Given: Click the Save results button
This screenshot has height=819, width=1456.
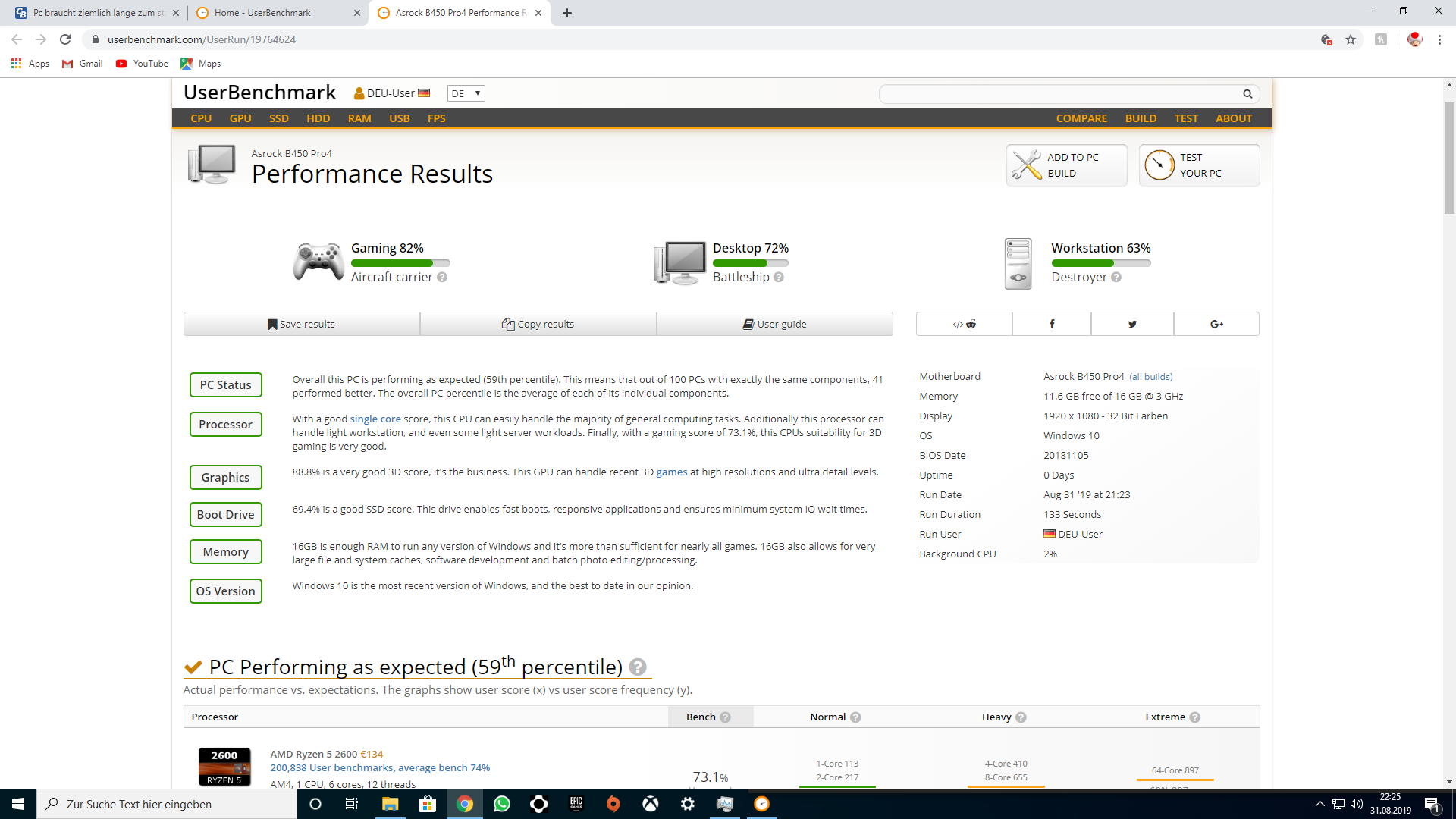Looking at the screenshot, I should click(302, 324).
